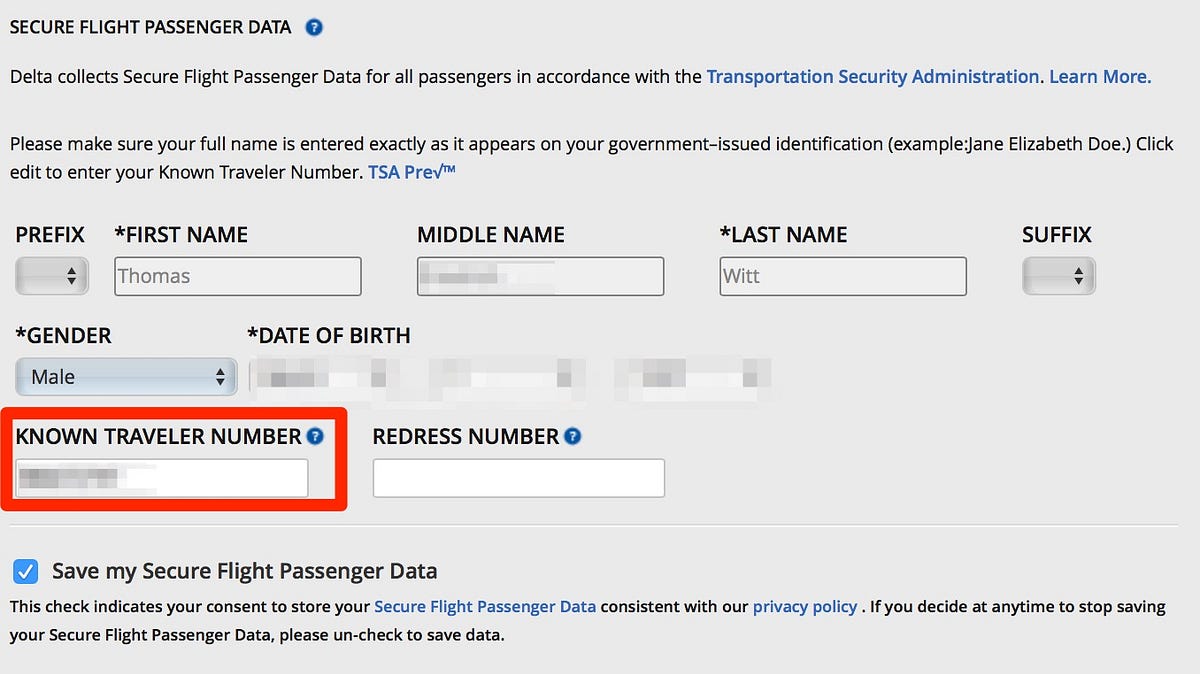This screenshot has width=1200, height=674.
Task: Click the Secure Flight Passenger Data consent link
Action: pos(485,606)
